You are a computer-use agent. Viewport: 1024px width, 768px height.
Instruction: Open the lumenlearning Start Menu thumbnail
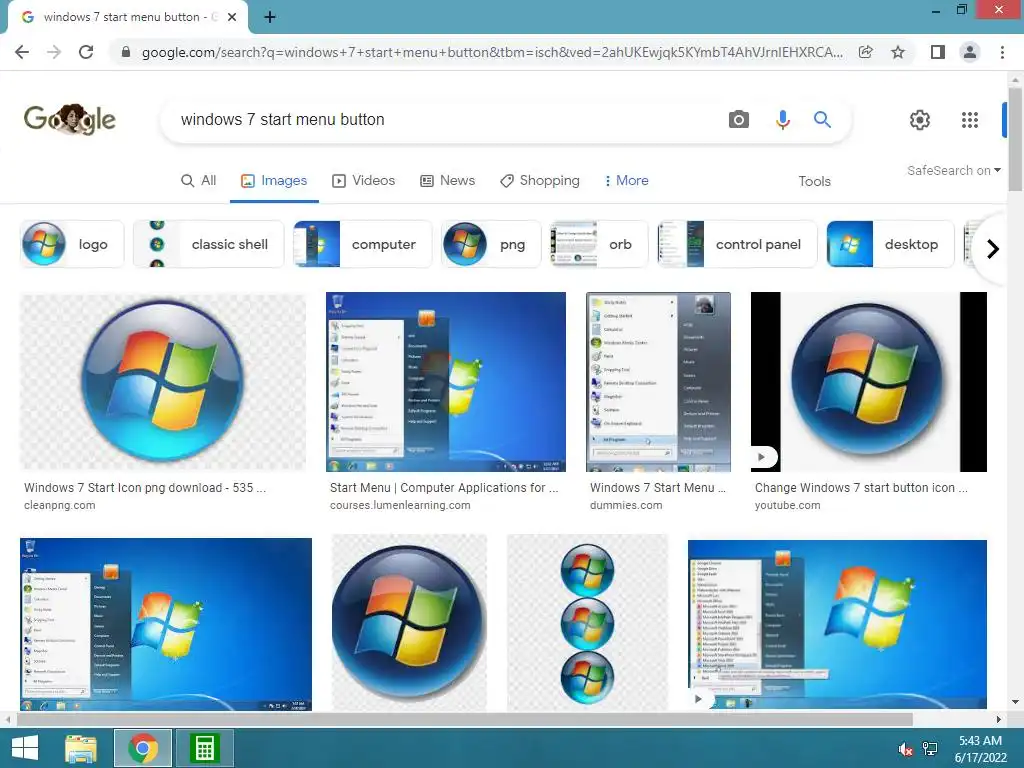point(445,382)
